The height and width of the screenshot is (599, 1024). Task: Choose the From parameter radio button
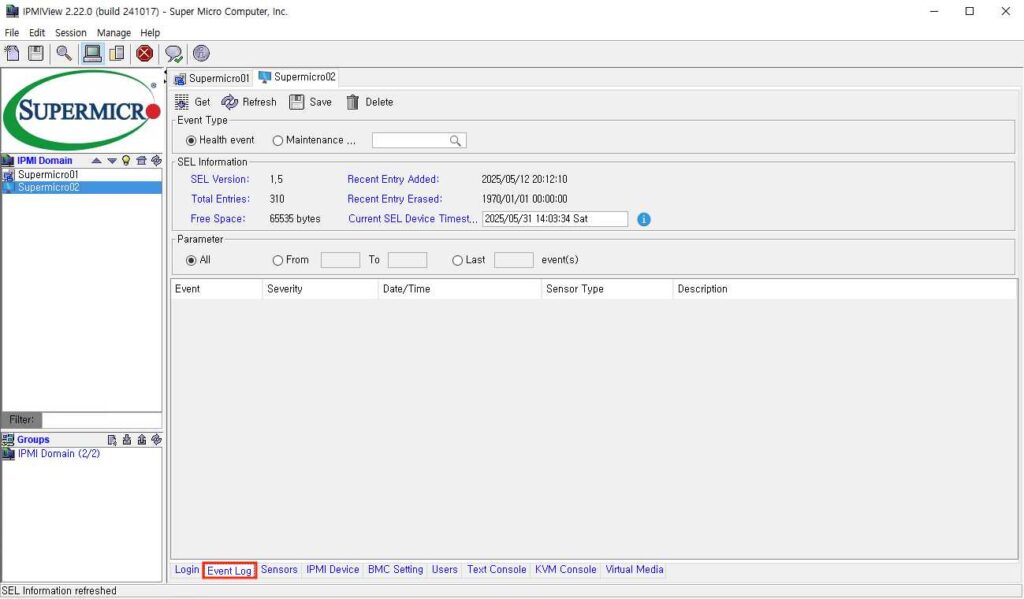(x=278, y=261)
